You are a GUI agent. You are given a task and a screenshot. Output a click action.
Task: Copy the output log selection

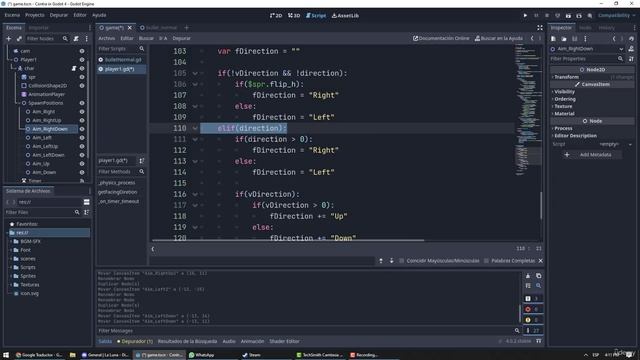click(538, 276)
